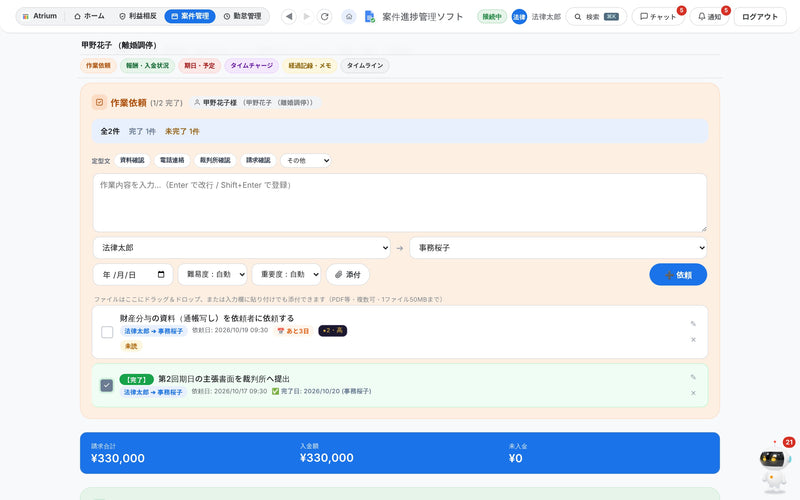The width and height of the screenshot is (800, 500).
Task: Edit the 財産分与の資料 task with pencil icon
Action: click(x=693, y=323)
